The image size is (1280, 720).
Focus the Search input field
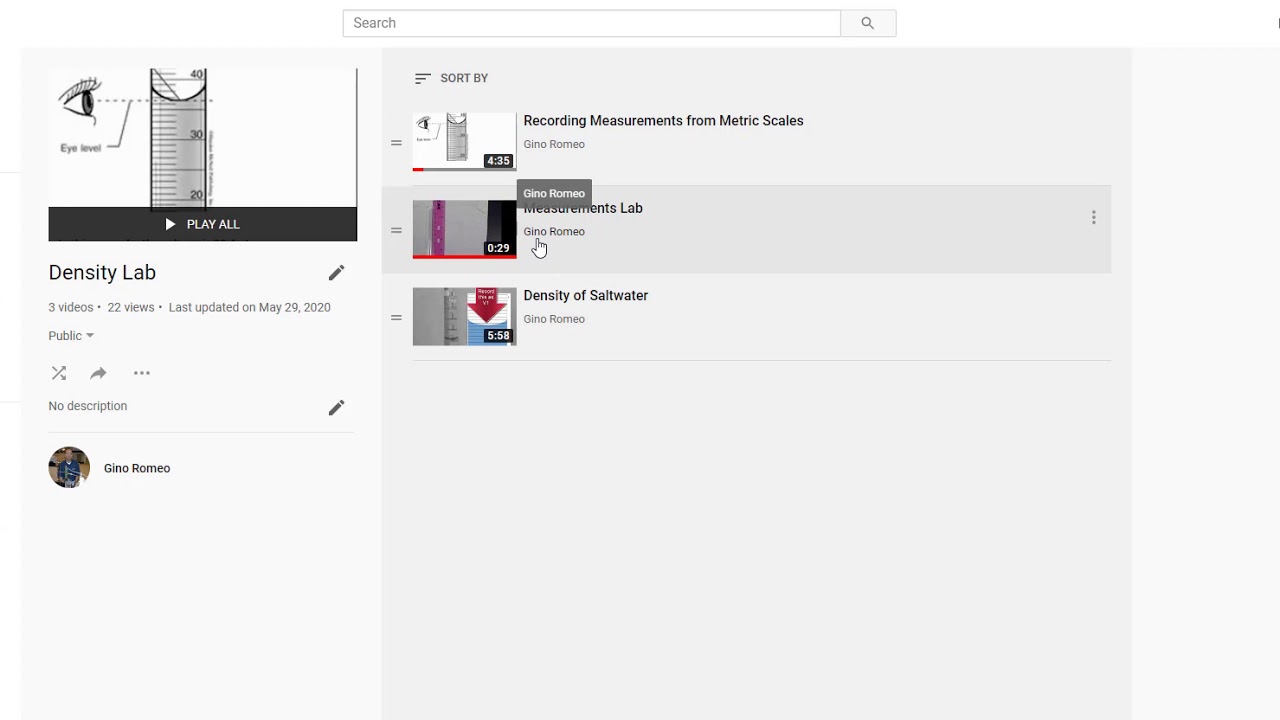coord(592,23)
